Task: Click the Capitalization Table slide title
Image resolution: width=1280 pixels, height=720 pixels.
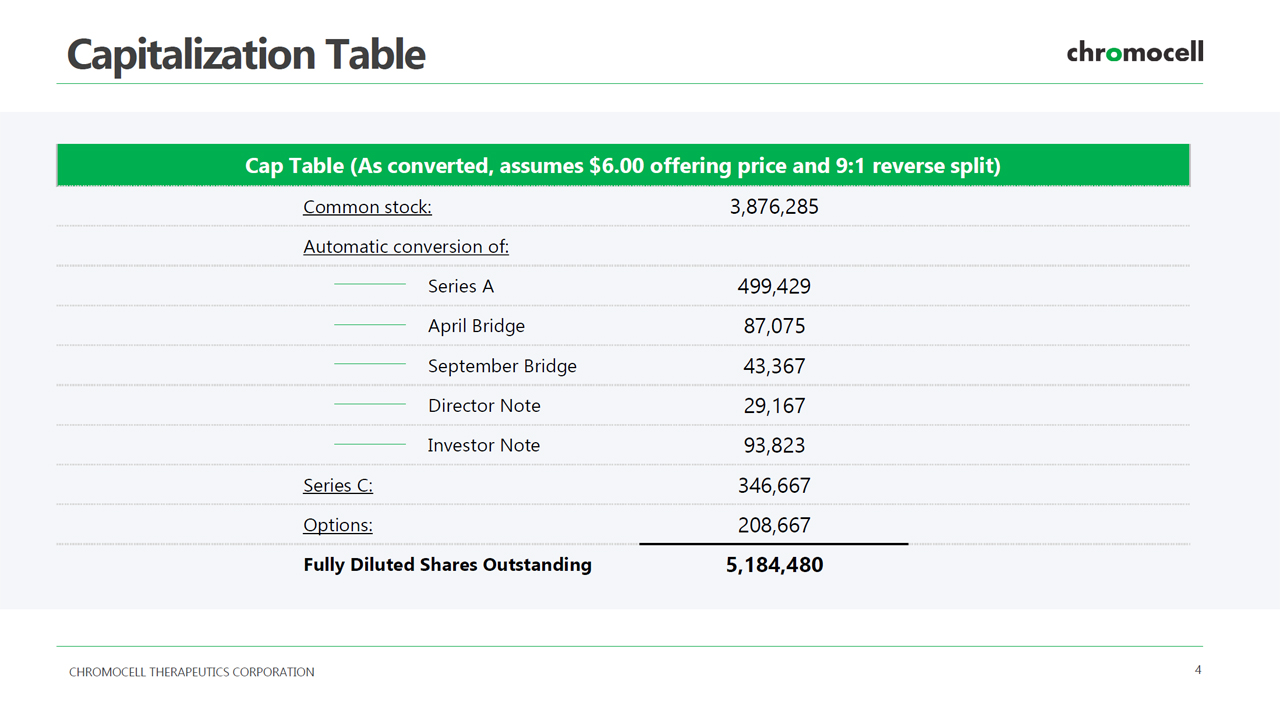Action: (246, 53)
